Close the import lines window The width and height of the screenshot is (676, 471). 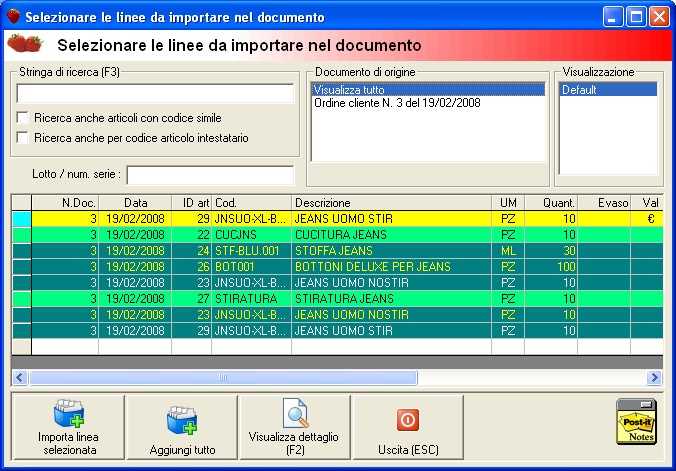[659, 17]
